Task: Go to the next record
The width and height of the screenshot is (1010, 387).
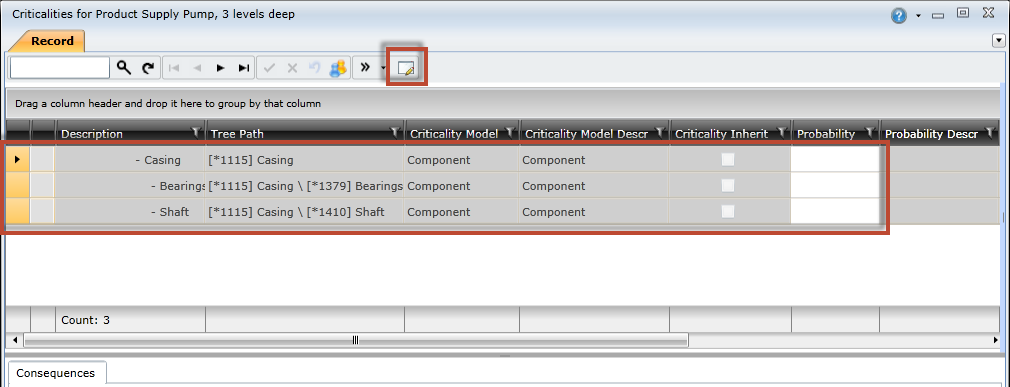Action: [220, 68]
